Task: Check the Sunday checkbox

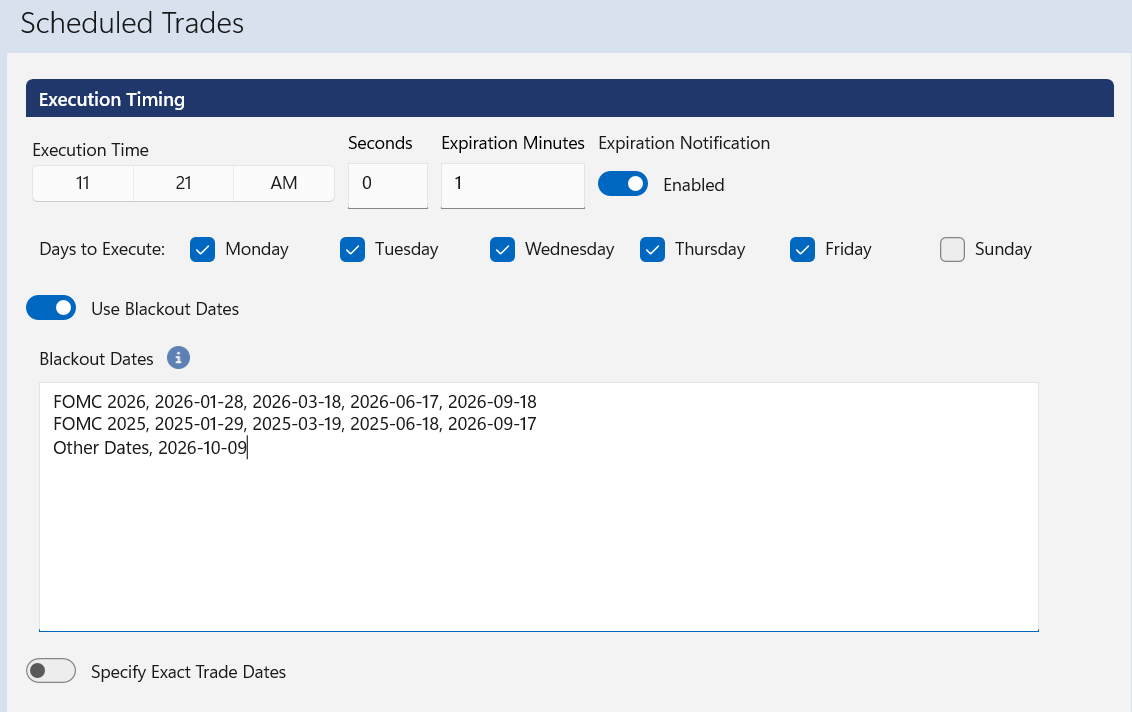Action: 952,250
